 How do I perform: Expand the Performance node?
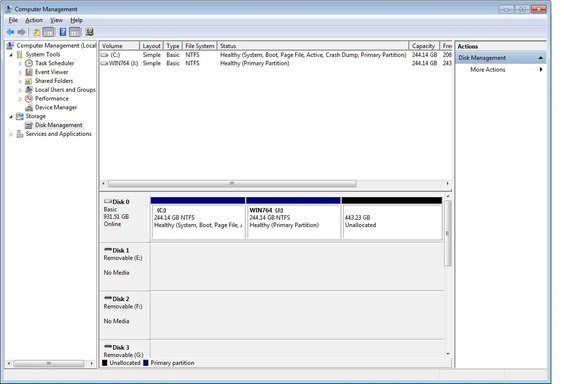coord(20,99)
